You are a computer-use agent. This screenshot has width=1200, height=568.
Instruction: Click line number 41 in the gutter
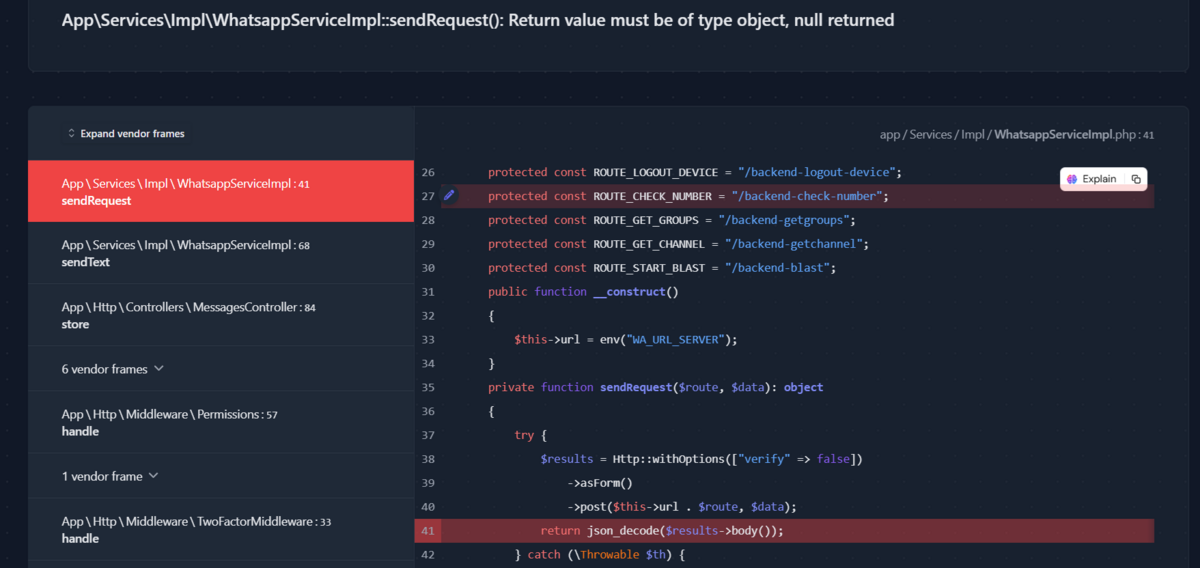(428, 531)
